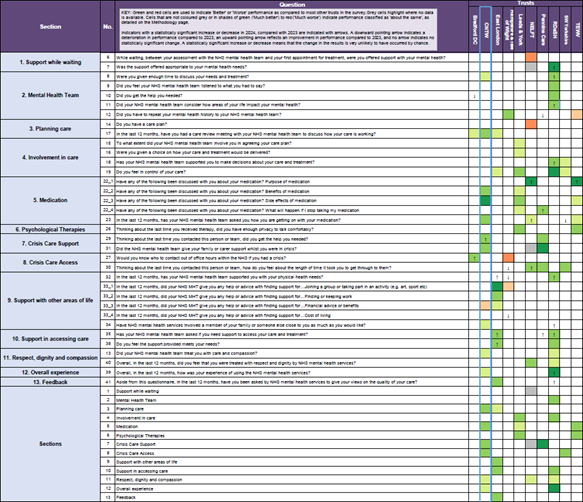Click 'While waiting, between your assessment' question 6
The image size is (583, 502).
[292, 58]
